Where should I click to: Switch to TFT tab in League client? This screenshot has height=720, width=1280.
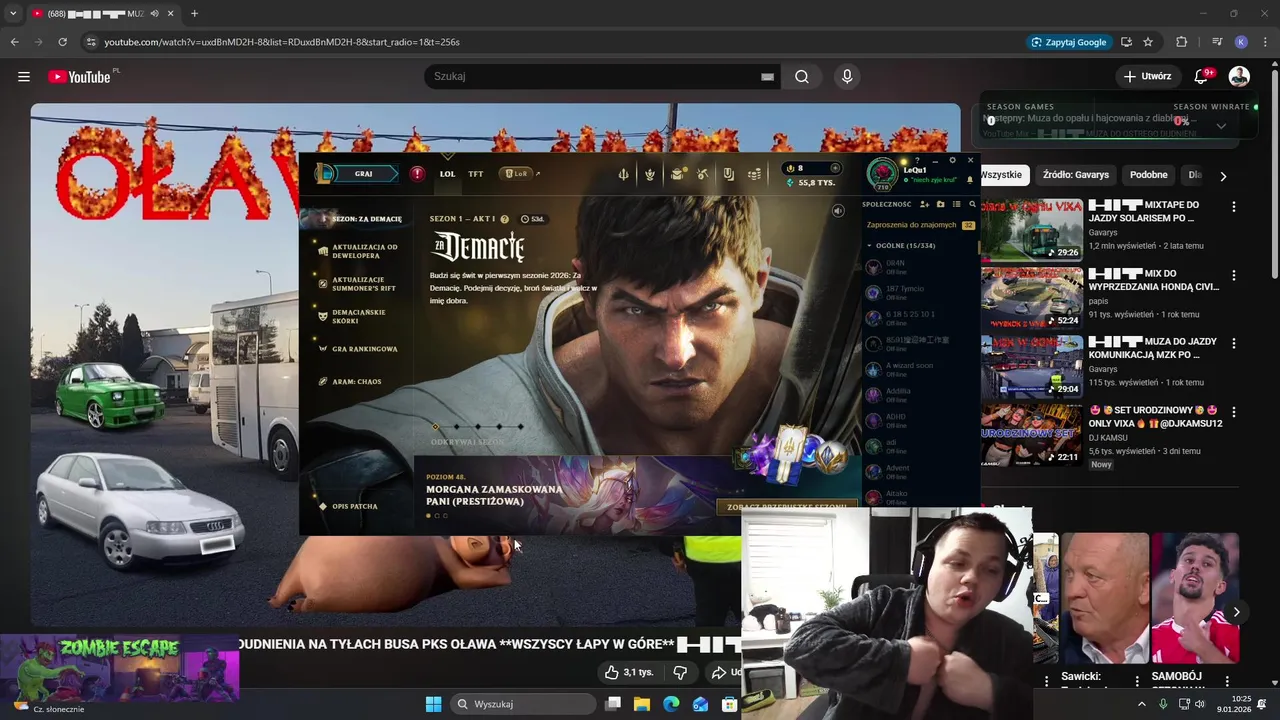(476, 174)
